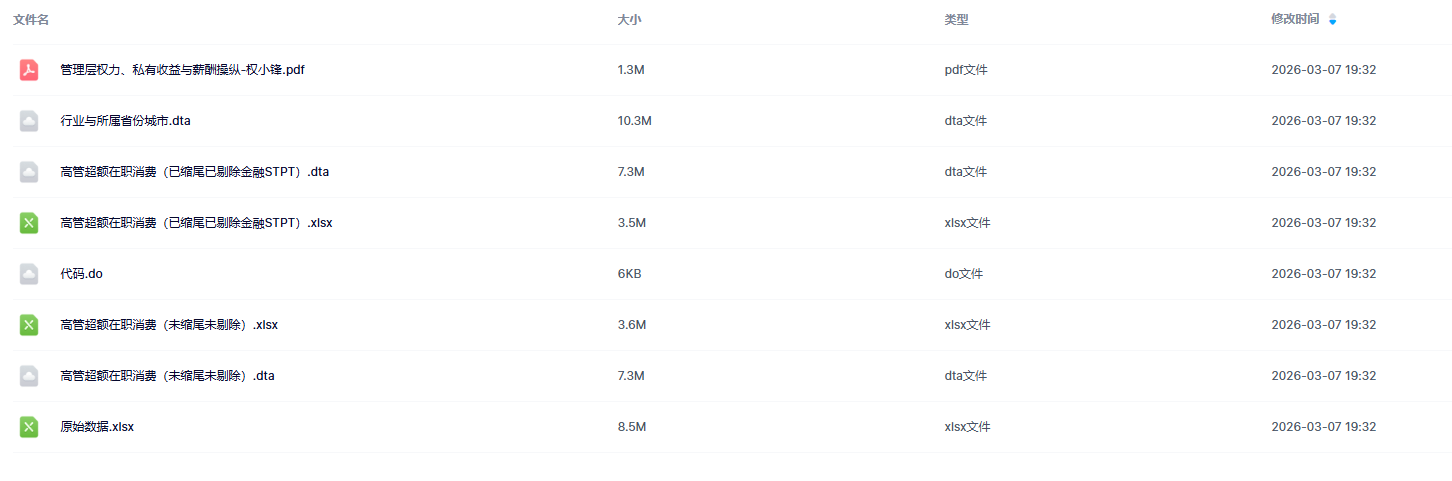The width and height of the screenshot is (1452, 481).
Task: Click the file icon next to 代码.do
Action: click(29, 274)
